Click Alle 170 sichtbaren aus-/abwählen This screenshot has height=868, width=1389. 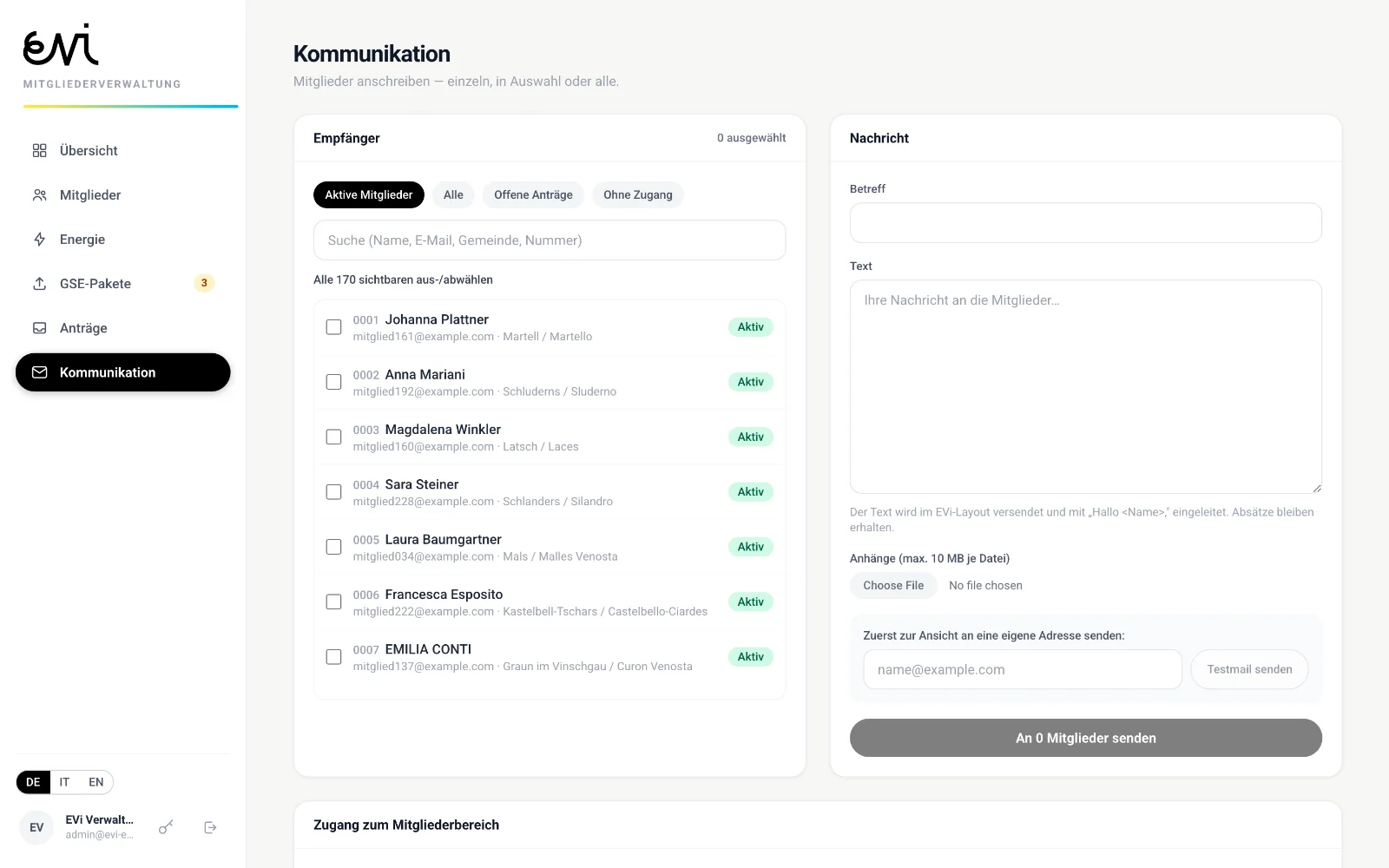tap(403, 279)
